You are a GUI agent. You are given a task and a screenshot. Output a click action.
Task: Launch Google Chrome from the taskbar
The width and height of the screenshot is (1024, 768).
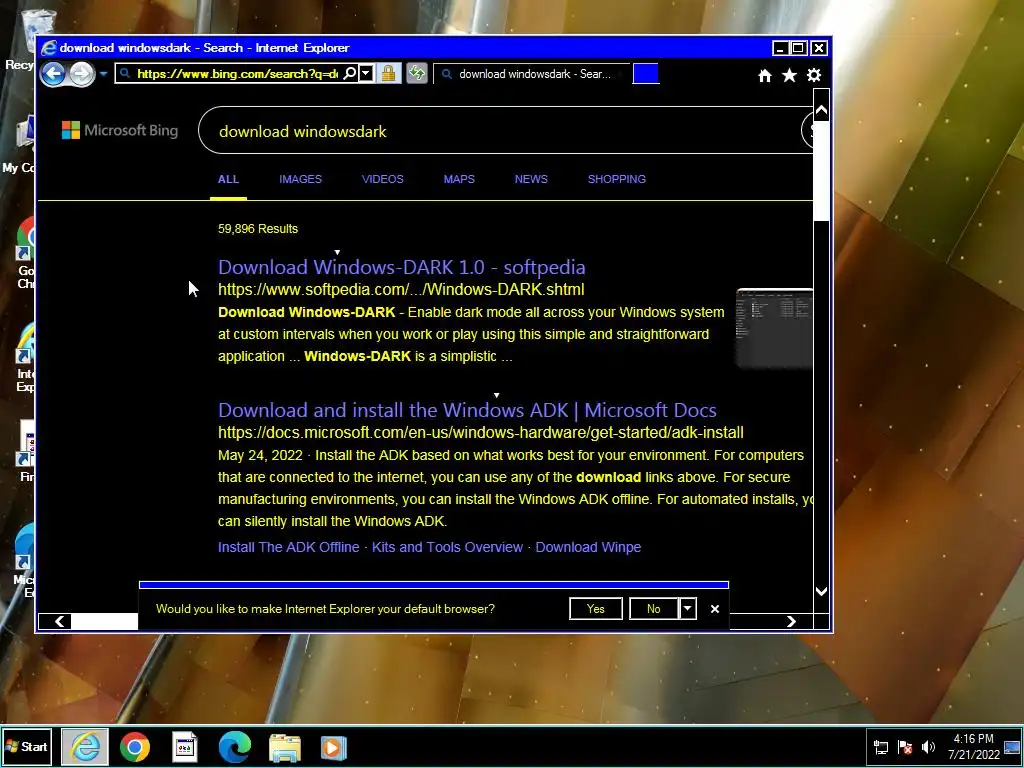(x=135, y=747)
